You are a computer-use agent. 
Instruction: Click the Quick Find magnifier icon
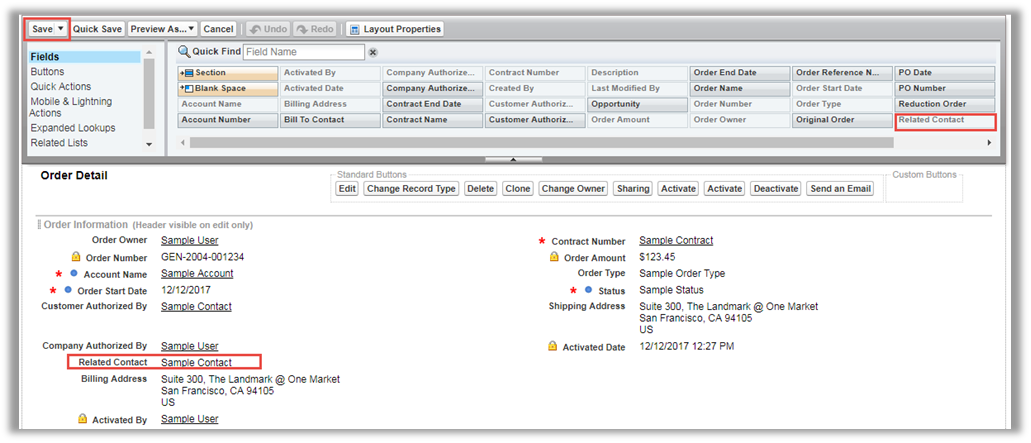[x=184, y=52]
